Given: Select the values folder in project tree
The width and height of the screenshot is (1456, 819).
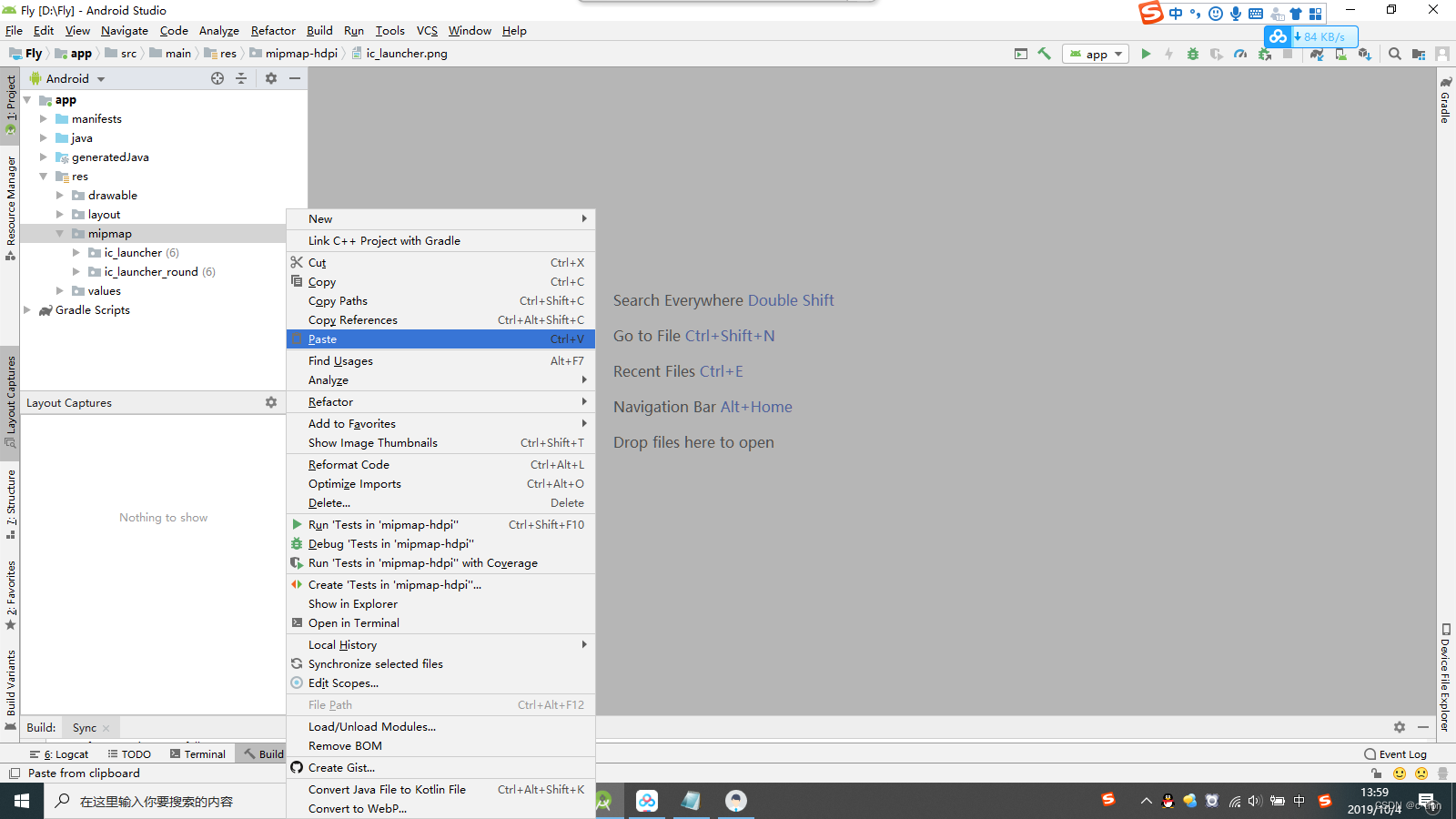Looking at the screenshot, I should (x=104, y=291).
